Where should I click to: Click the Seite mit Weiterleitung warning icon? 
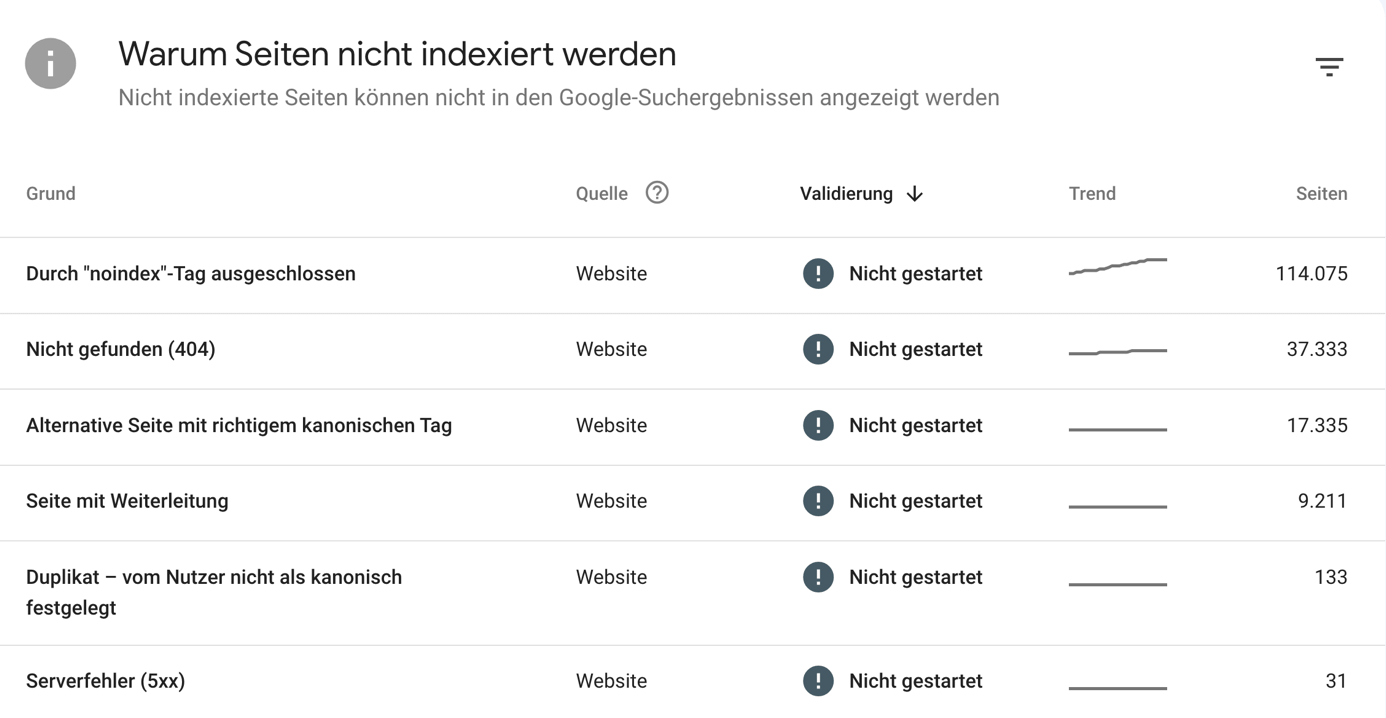(818, 501)
